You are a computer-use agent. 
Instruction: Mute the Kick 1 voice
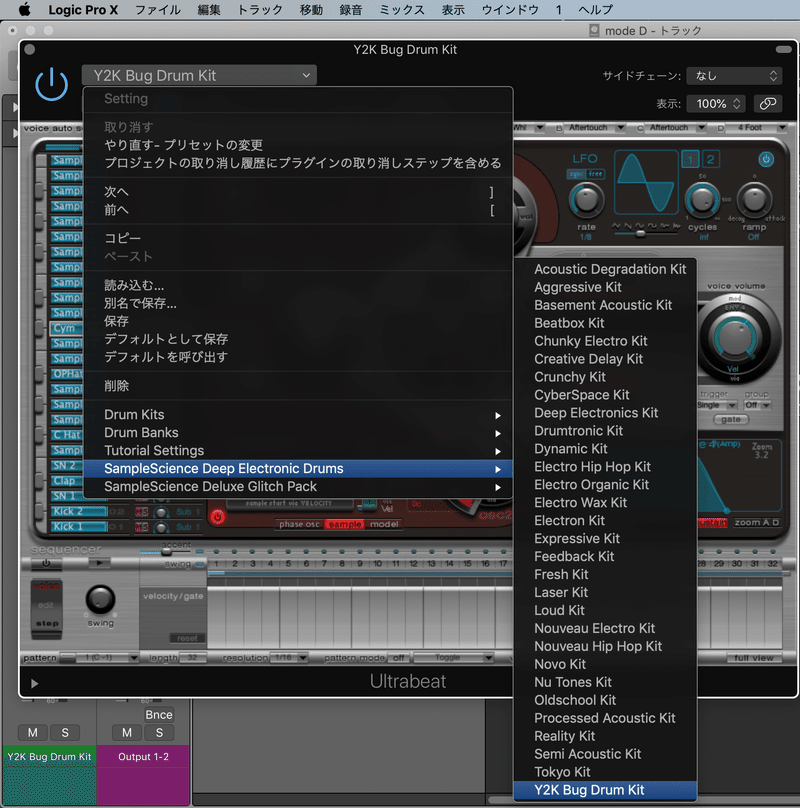click(138, 527)
